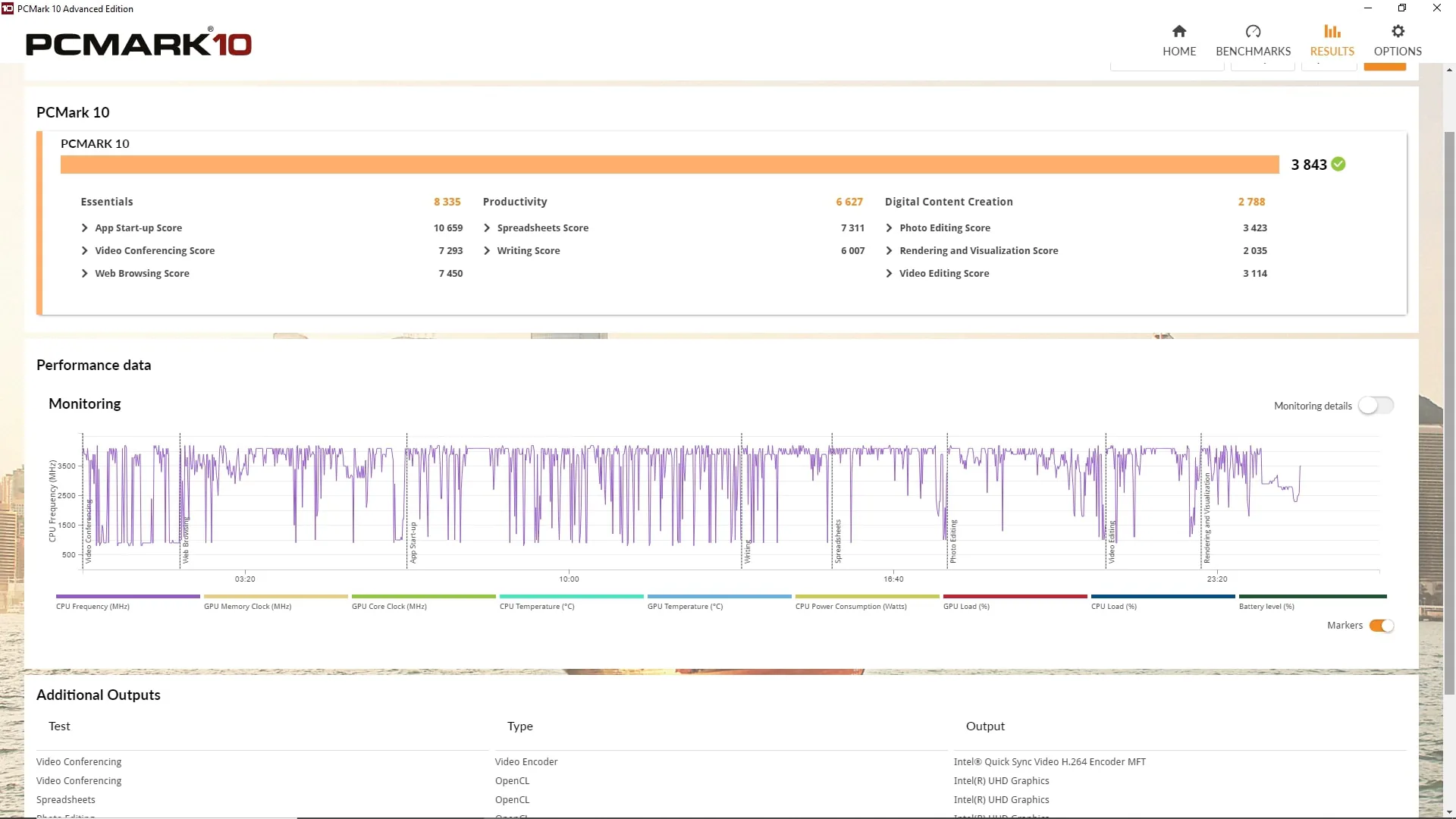Click the vertical page scrollbar
Screen dimensions: 1456x819
[x=1449, y=413]
